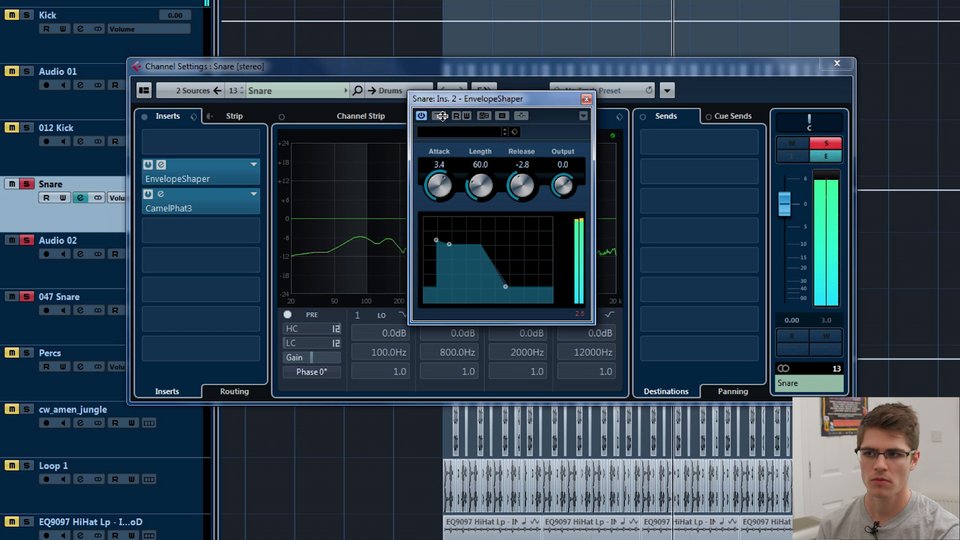960x540 pixels.
Task: Enable record on the 047 Snare track
Action: click(46, 310)
